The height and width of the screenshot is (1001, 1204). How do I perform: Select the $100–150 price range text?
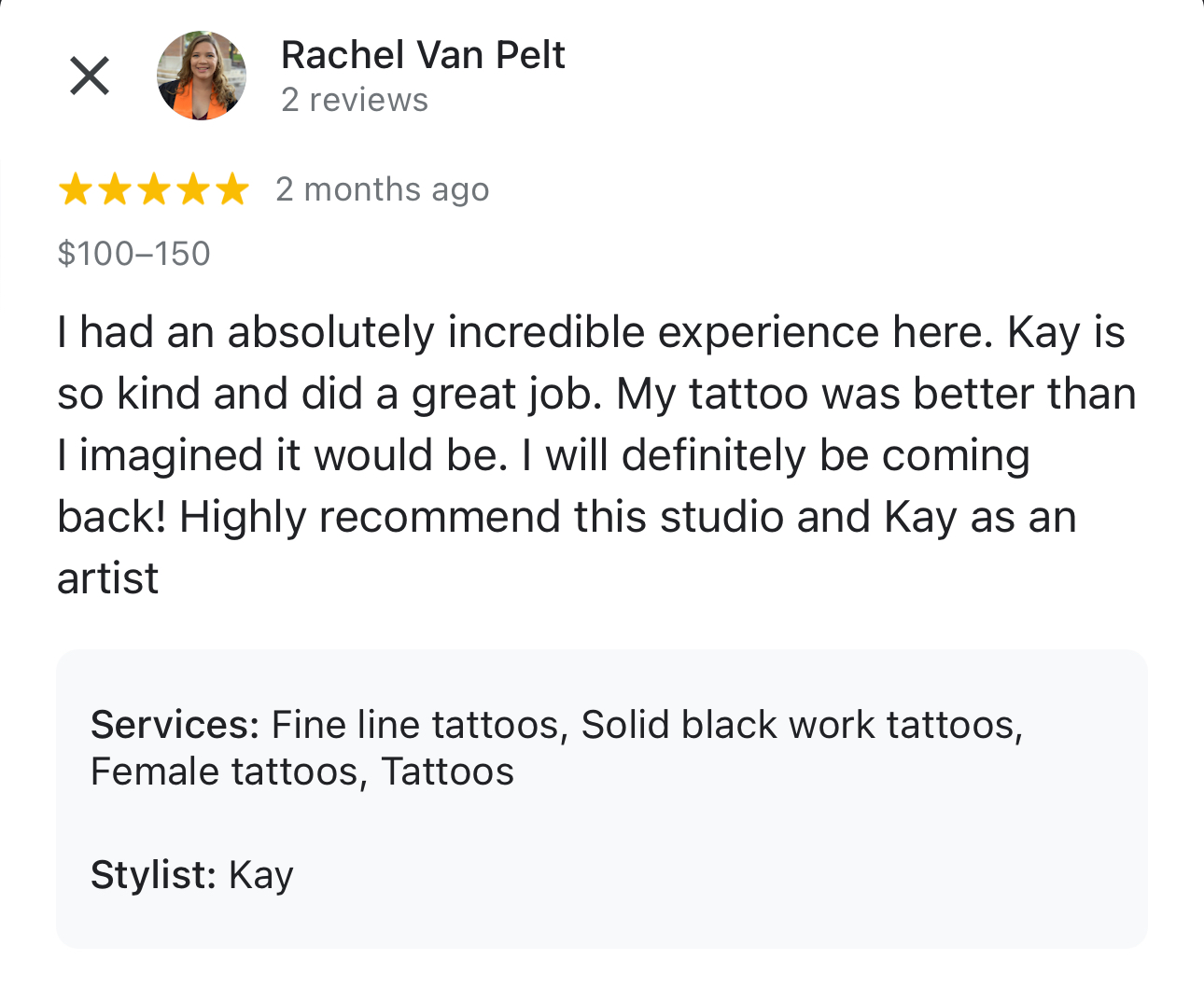coord(133,254)
